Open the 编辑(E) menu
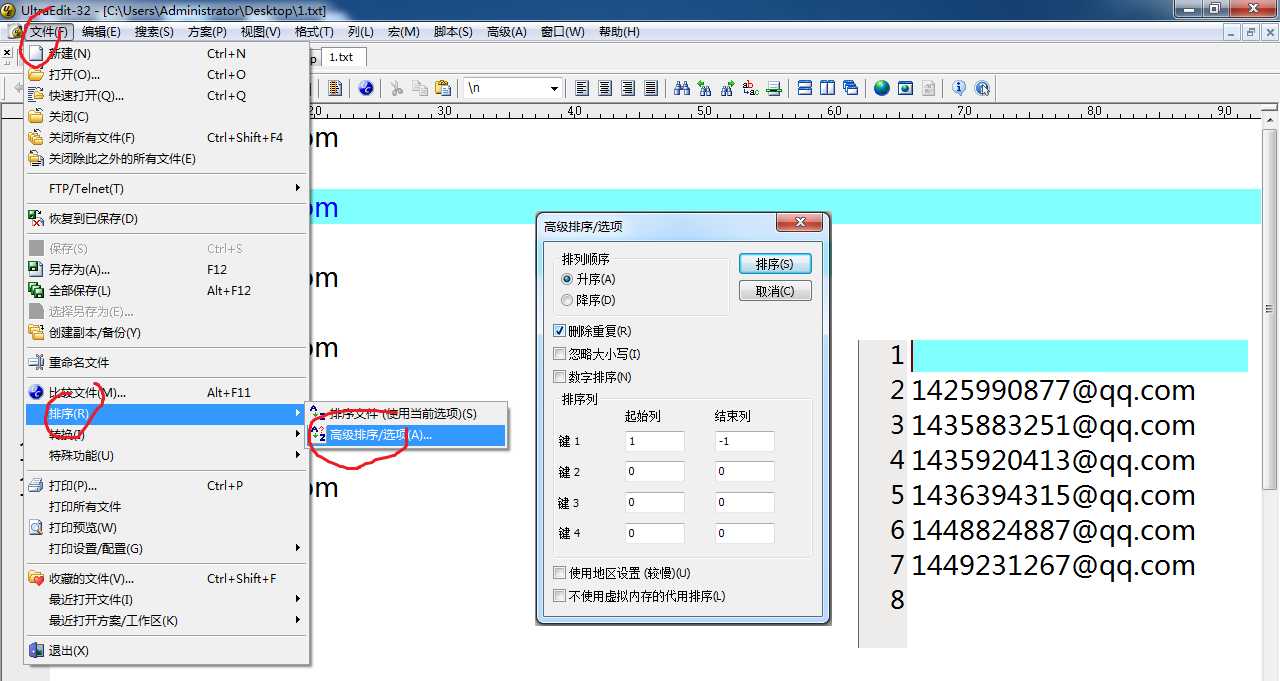1280x681 pixels. click(x=101, y=32)
